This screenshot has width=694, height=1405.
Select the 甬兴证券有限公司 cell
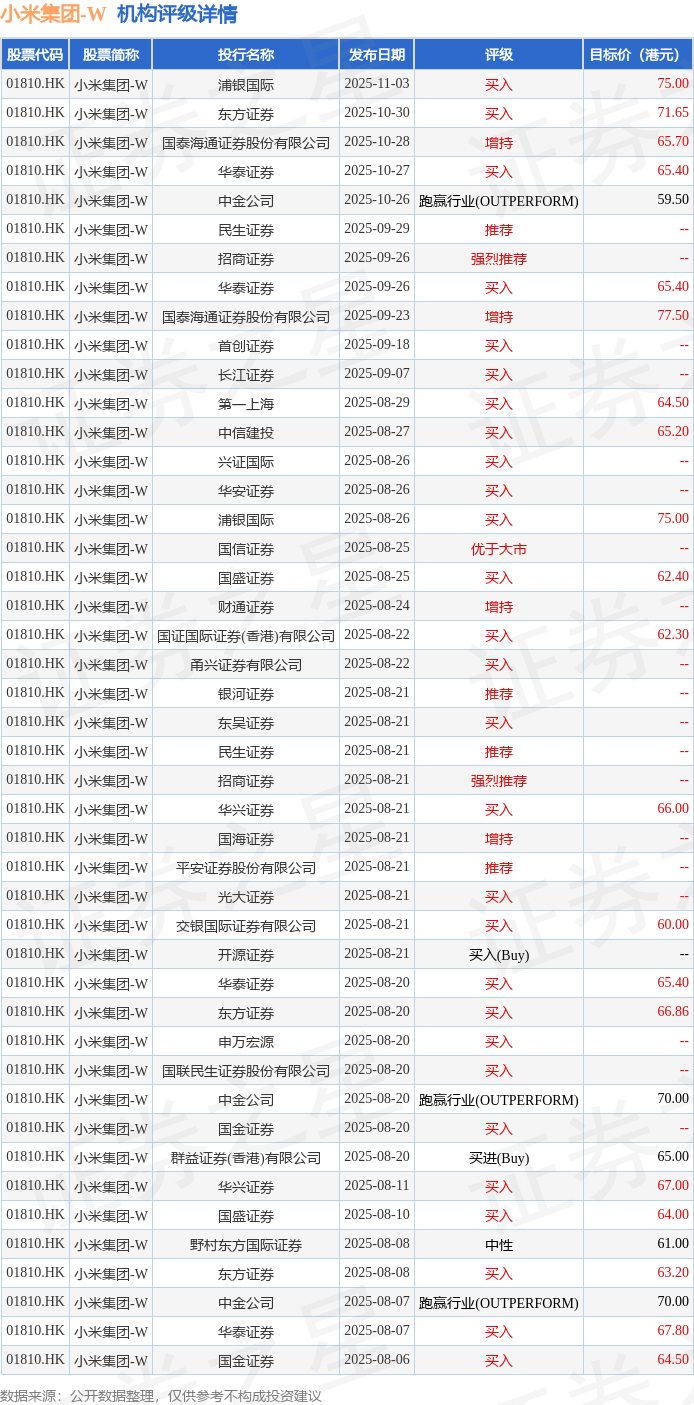(246, 665)
